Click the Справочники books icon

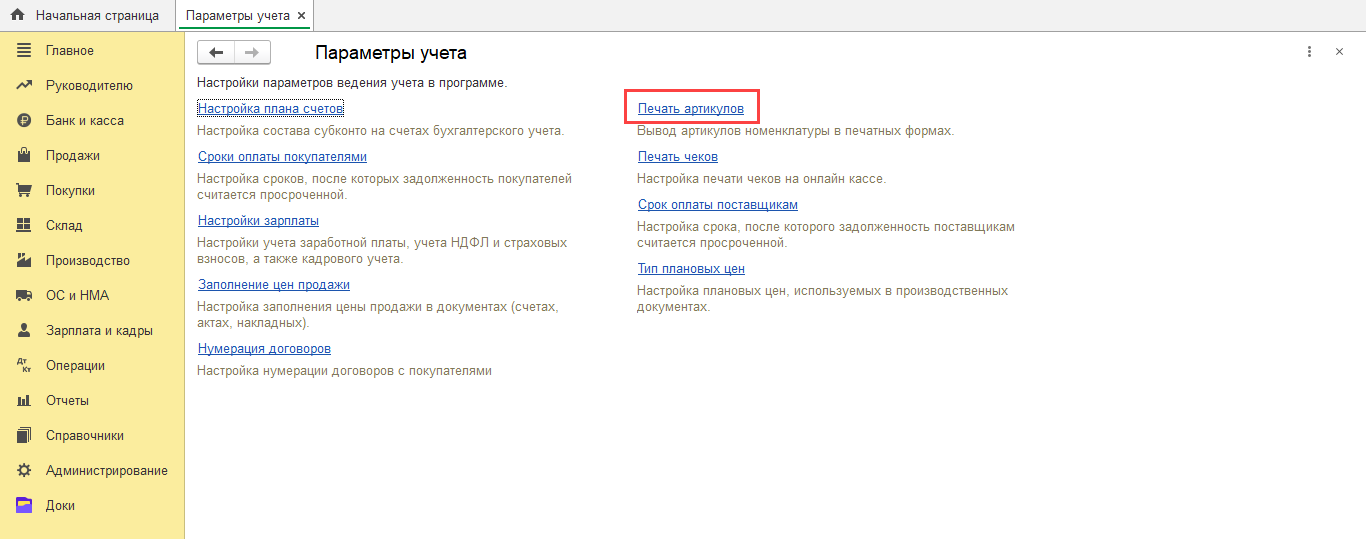coord(24,435)
